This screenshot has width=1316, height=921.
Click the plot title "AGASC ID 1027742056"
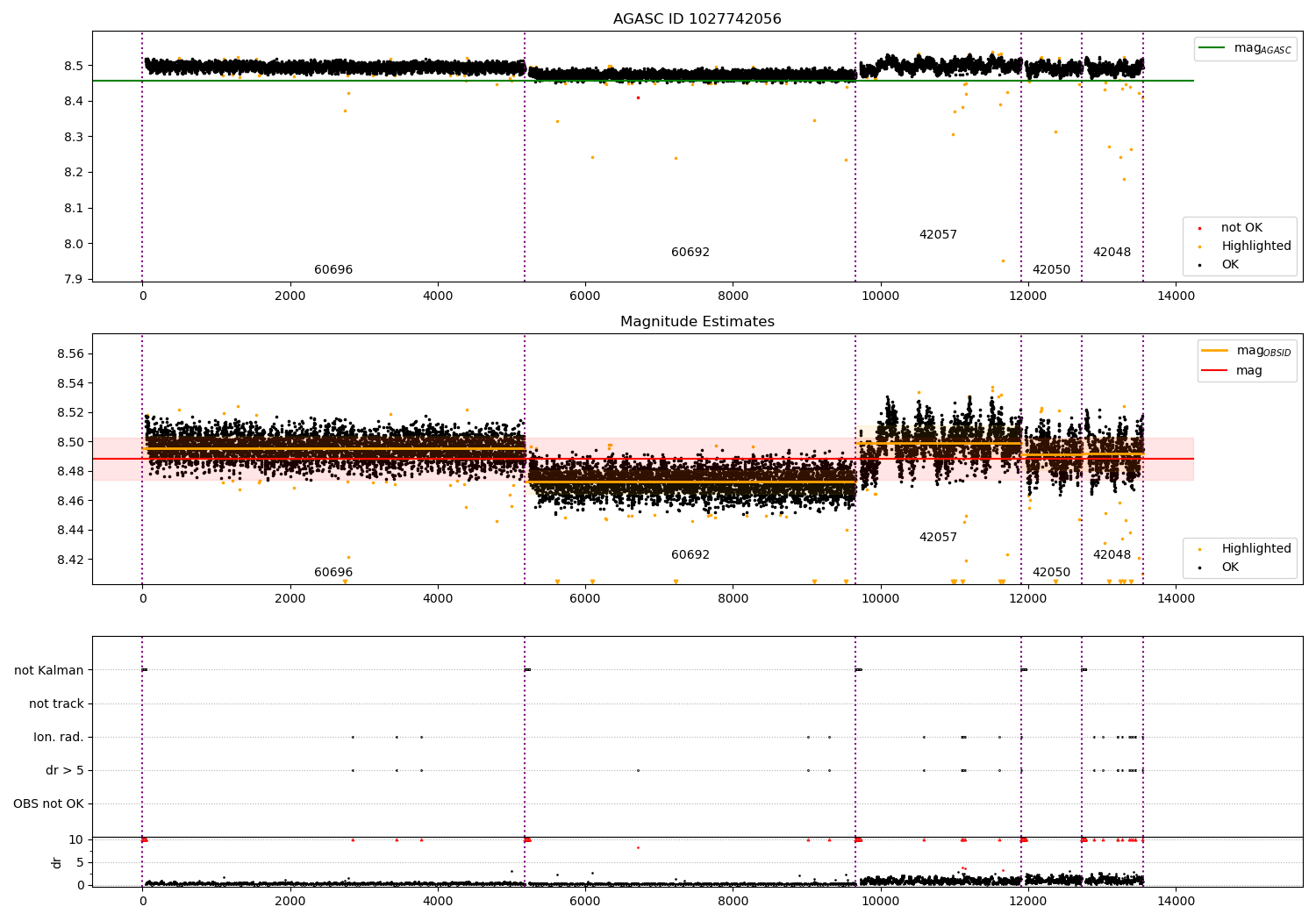click(697, 19)
